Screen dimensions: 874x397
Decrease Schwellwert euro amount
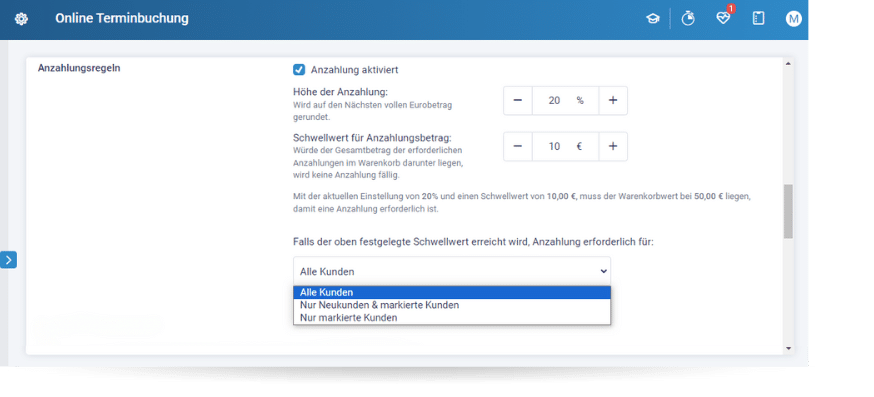pyautogui.click(x=518, y=146)
